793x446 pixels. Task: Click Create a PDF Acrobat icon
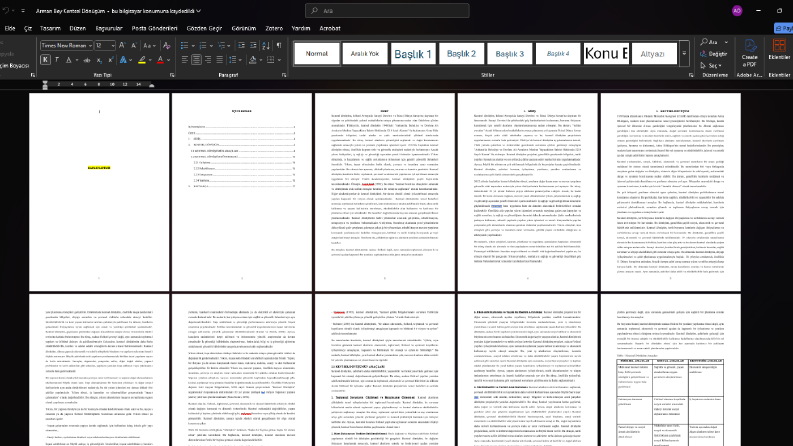point(750,54)
